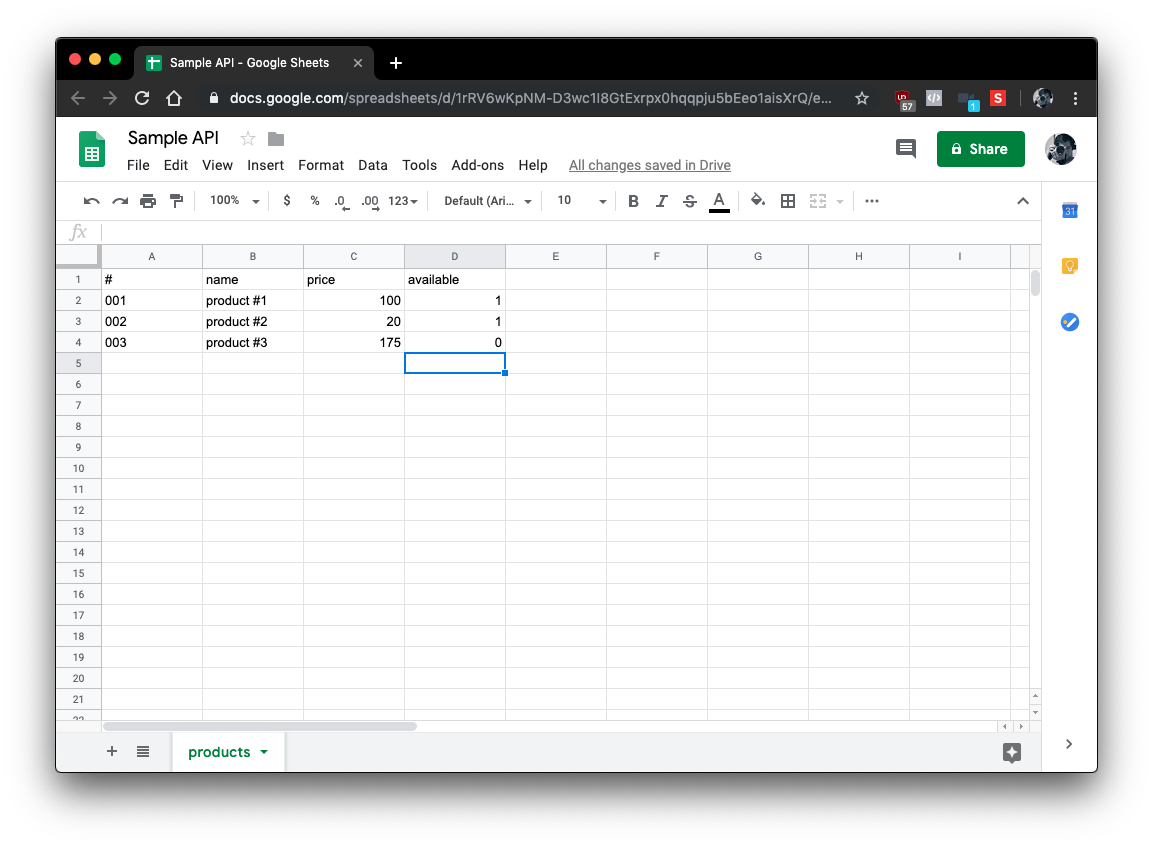This screenshot has width=1153, height=846.
Task: Click the Sample API document title
Action: (x=173, y=138)
